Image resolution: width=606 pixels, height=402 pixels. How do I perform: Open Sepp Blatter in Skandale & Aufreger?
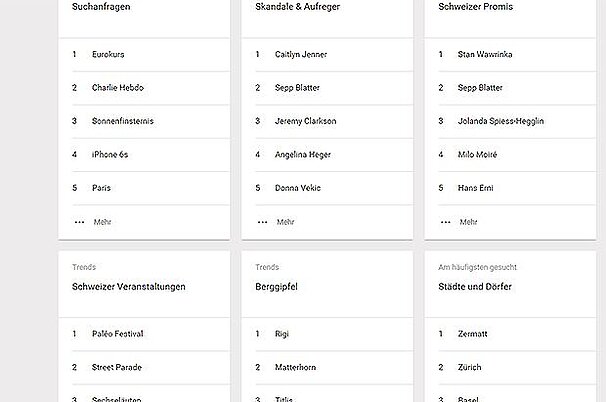[296, 88]
